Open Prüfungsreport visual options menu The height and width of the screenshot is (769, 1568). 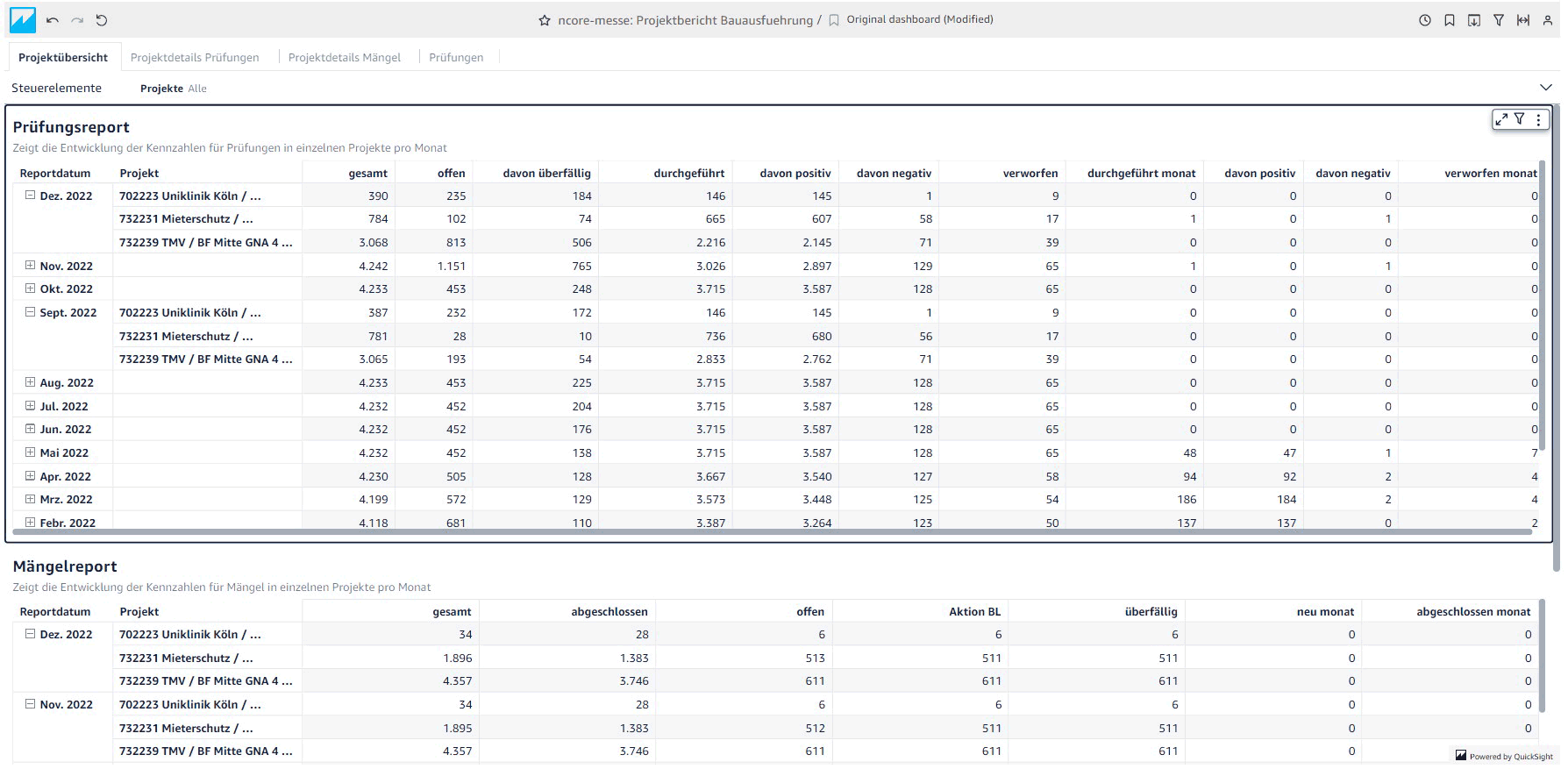1538,119
